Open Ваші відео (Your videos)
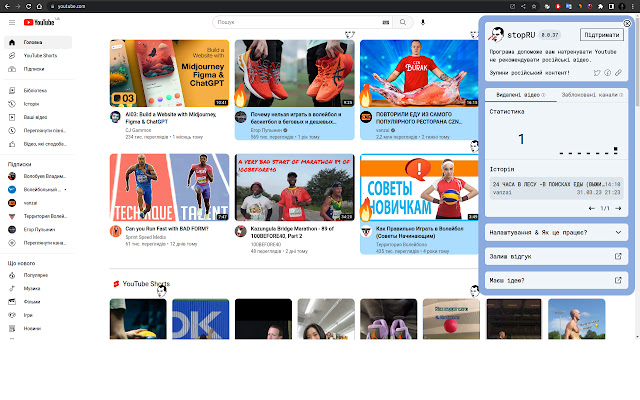 [x=38, y=117]
